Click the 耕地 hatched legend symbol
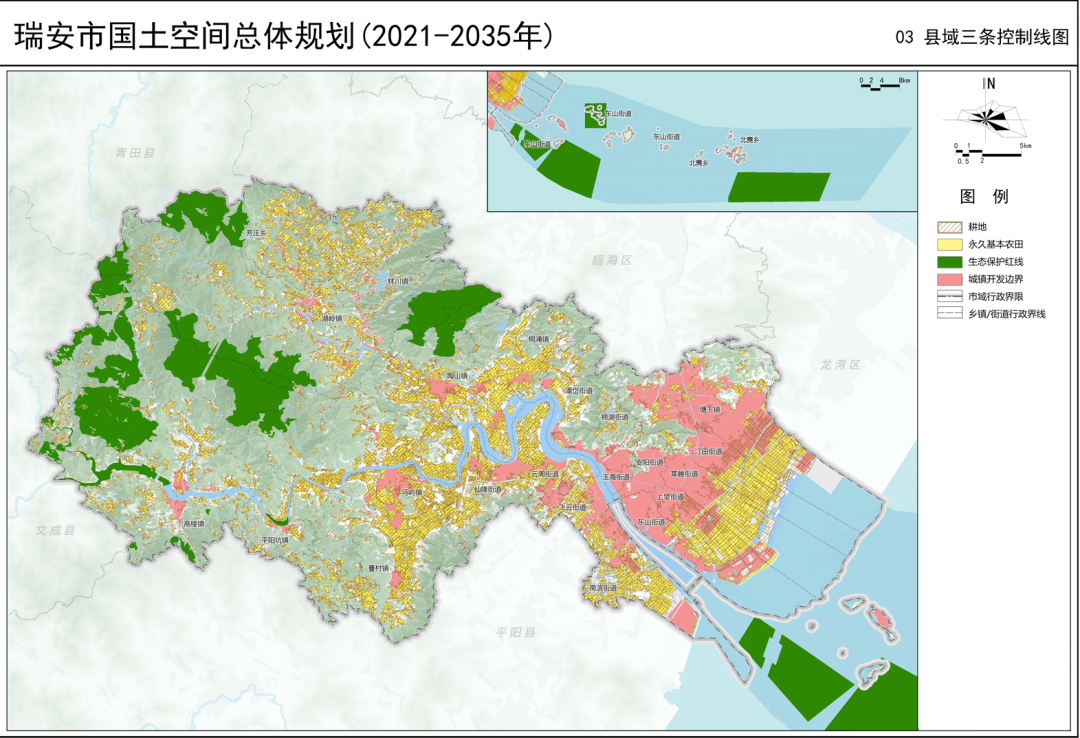The width and height of the screenshot is (1080, 738). click(949, 227)
